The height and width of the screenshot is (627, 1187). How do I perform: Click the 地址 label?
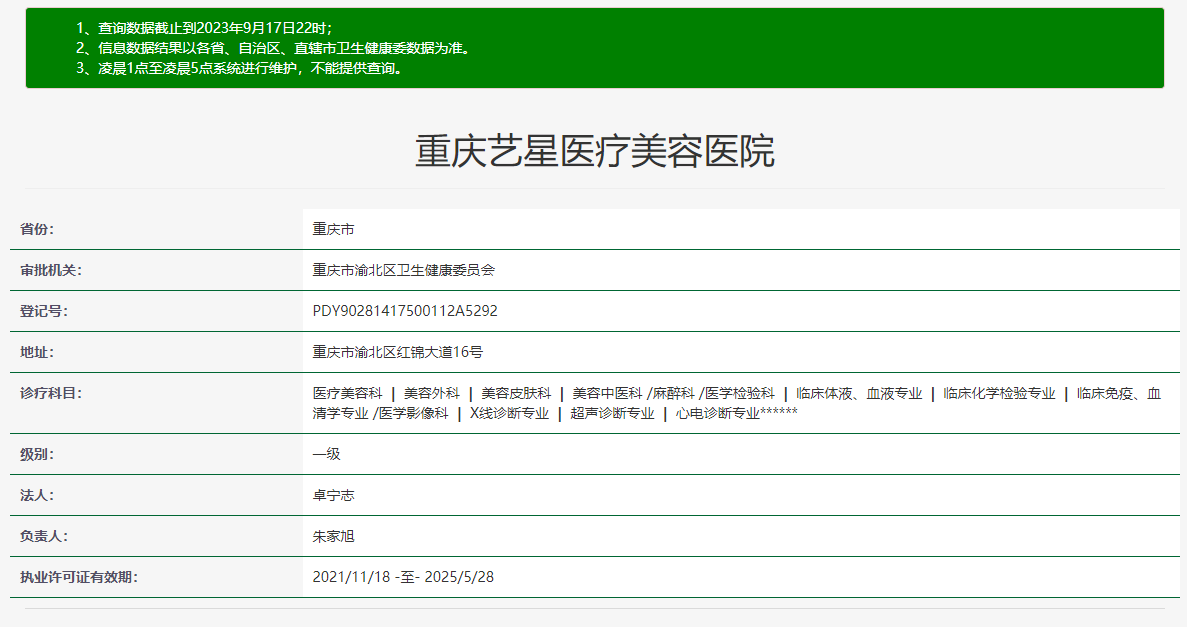(x=37, y=352)
